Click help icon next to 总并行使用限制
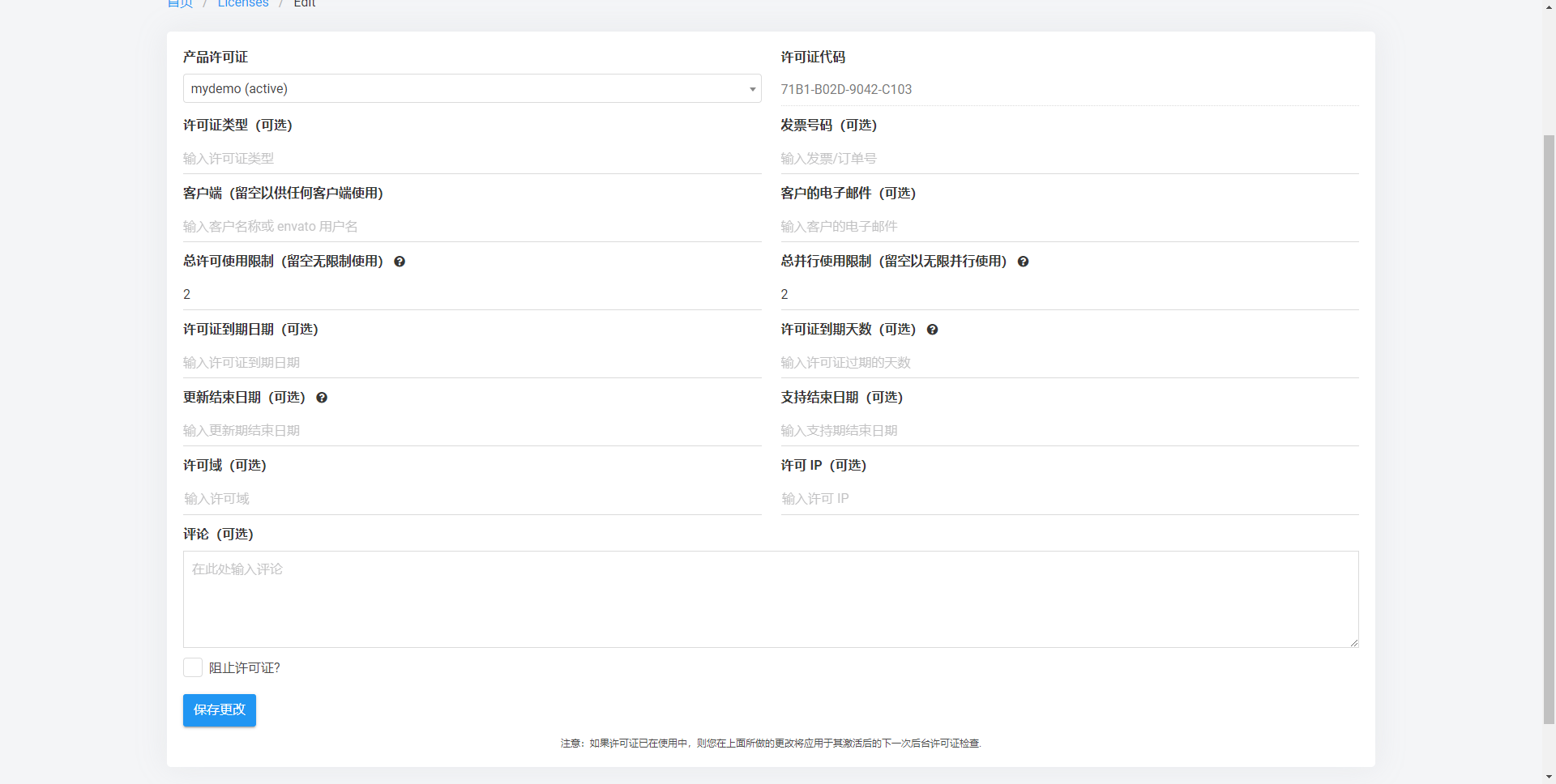The height and width of the screenshot is (784, 1556). click(x=1023, y=262)
